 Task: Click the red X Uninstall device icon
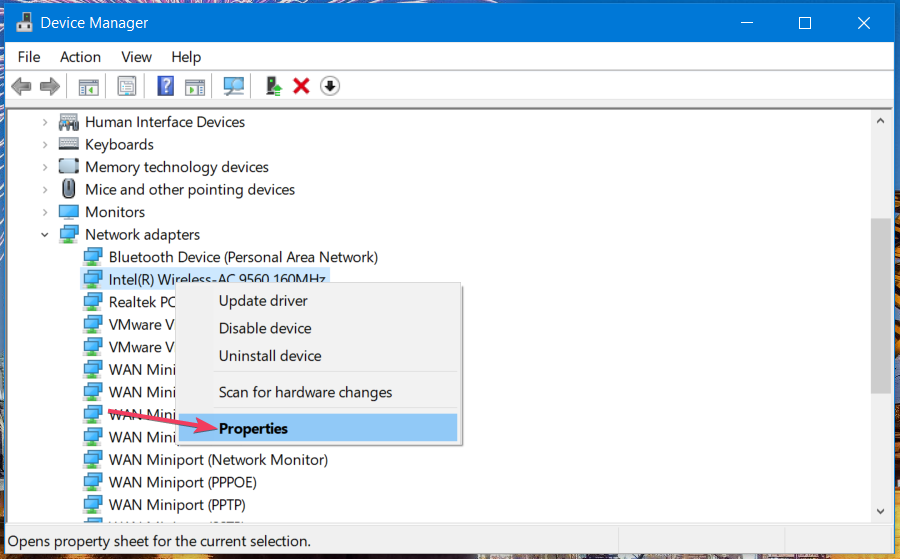(x=301, y=86)
